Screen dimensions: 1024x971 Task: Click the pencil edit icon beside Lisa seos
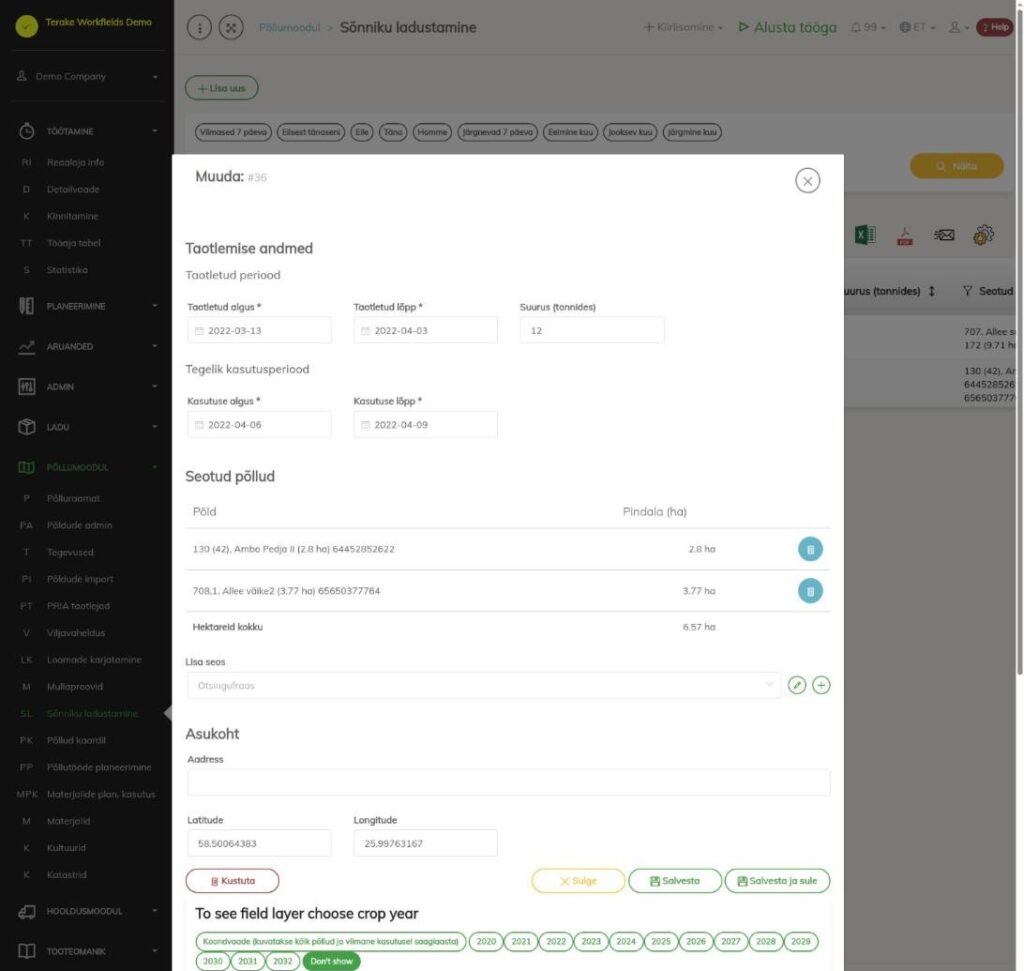tap(797, 685)
